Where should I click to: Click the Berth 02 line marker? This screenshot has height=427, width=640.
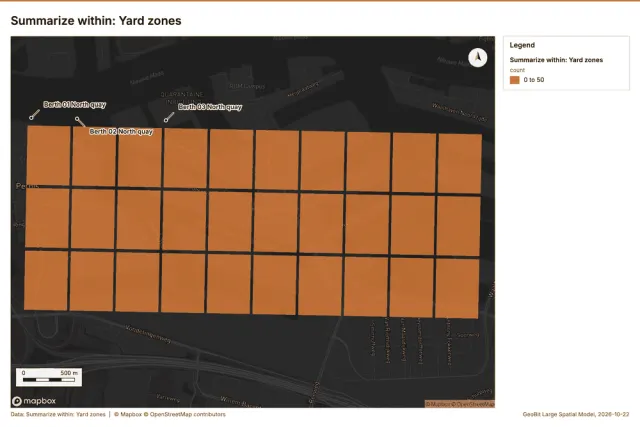point(80,122)
